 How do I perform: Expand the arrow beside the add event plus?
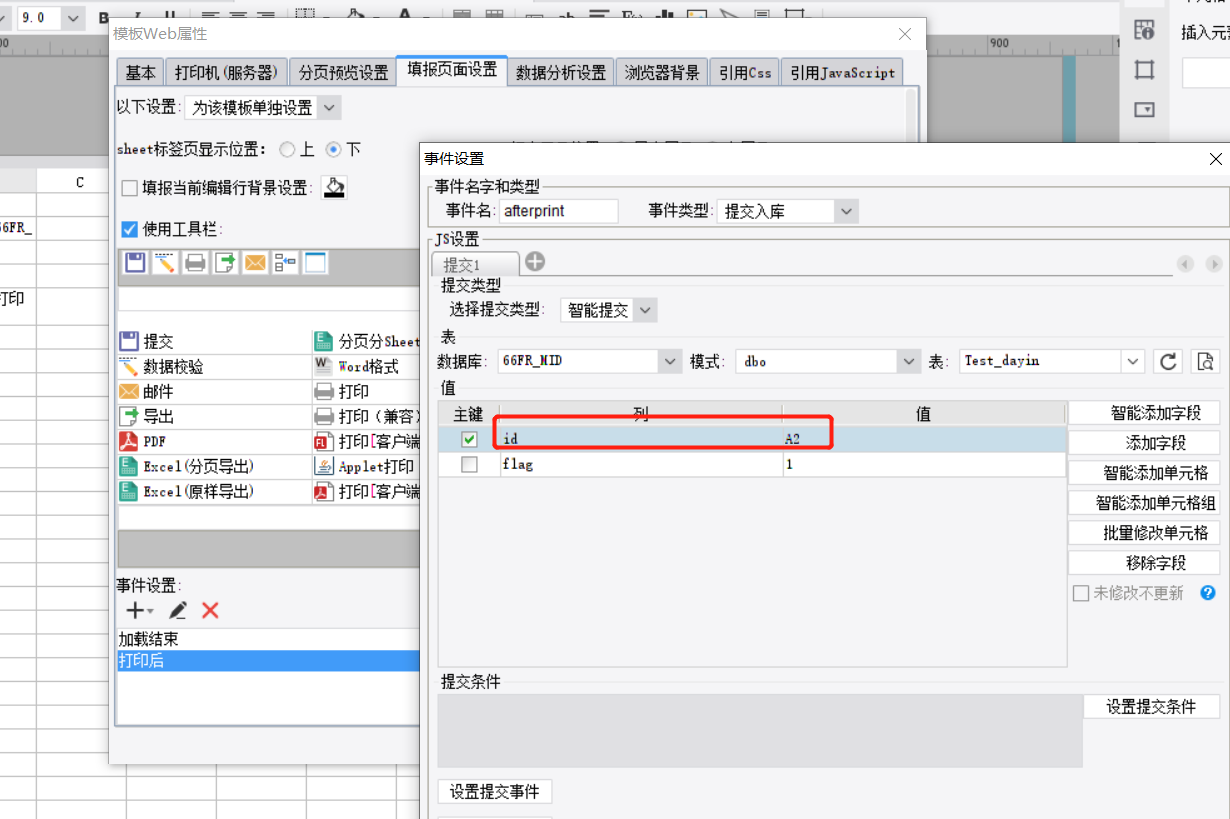151,611
